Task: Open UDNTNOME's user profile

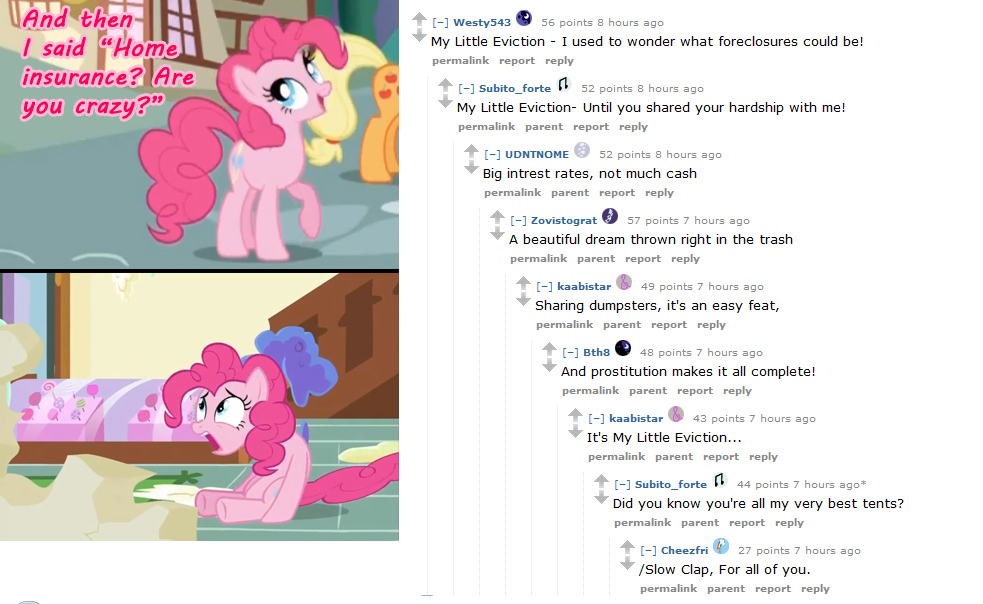Action: tap(537, 154)
